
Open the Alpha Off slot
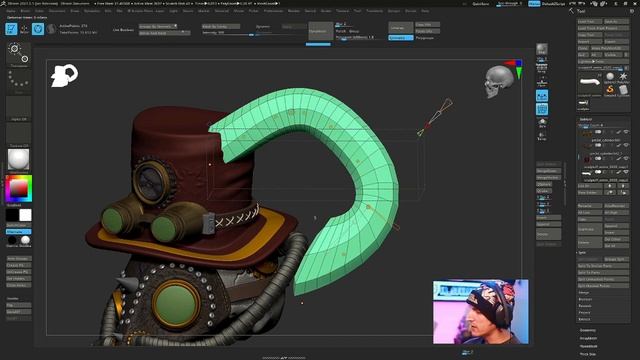[19, 108]
